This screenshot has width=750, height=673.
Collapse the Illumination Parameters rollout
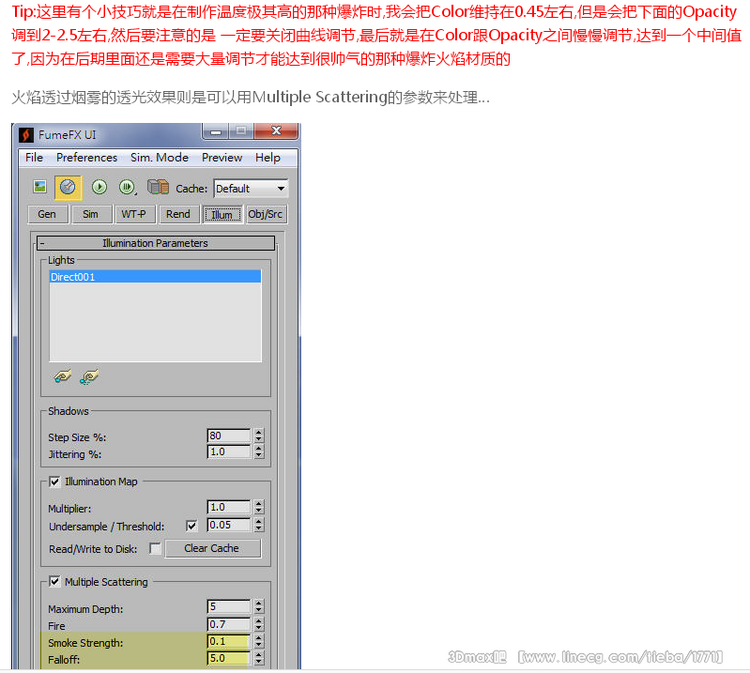point(155,243)
